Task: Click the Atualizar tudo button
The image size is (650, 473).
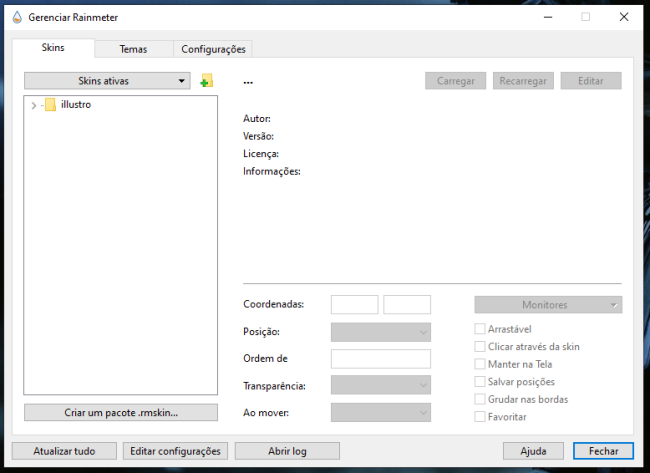Action: [x=64, y=451]
